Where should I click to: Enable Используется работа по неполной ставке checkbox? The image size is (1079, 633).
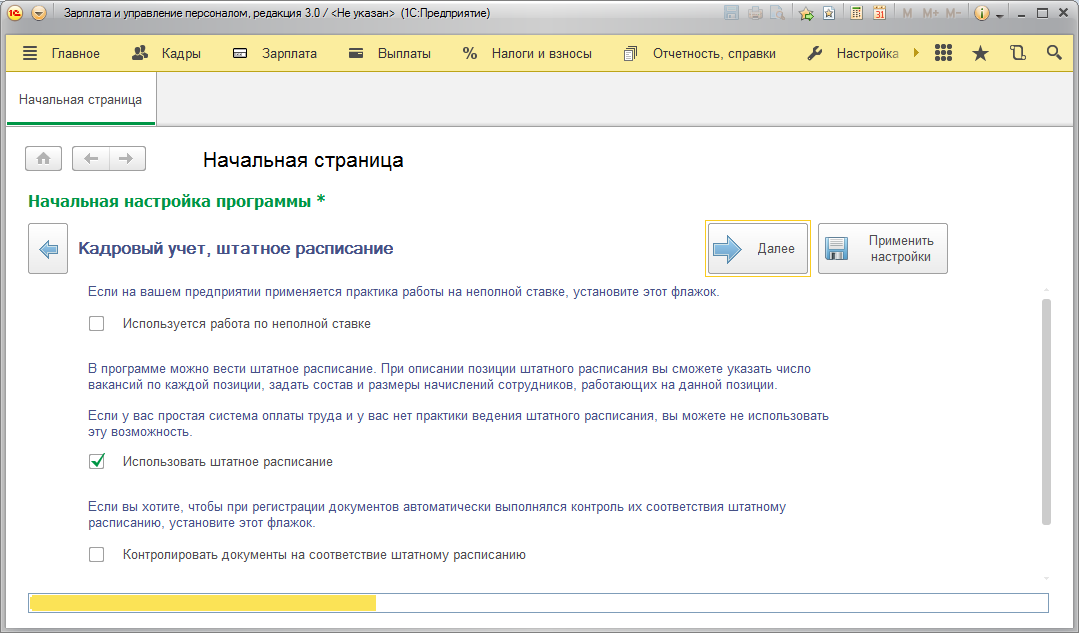tap(96, 323)
